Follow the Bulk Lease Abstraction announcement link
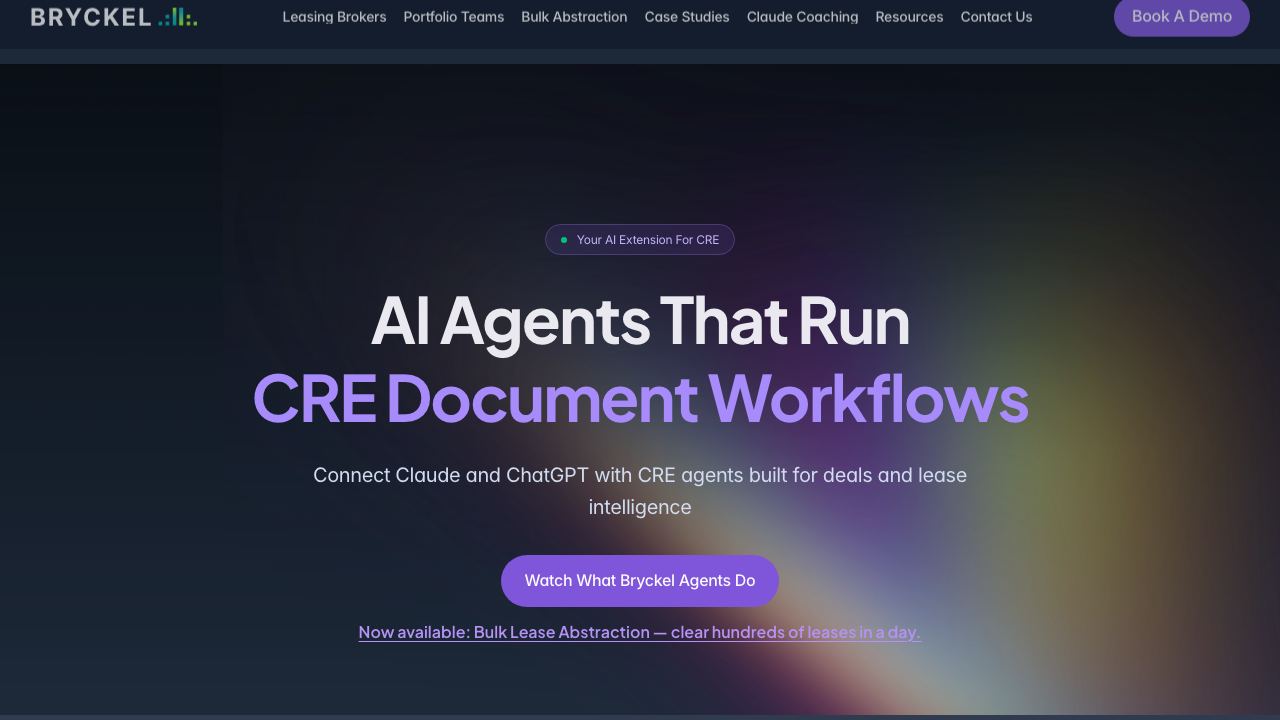This screenshot has width=1280, height=720. [640, 632]
